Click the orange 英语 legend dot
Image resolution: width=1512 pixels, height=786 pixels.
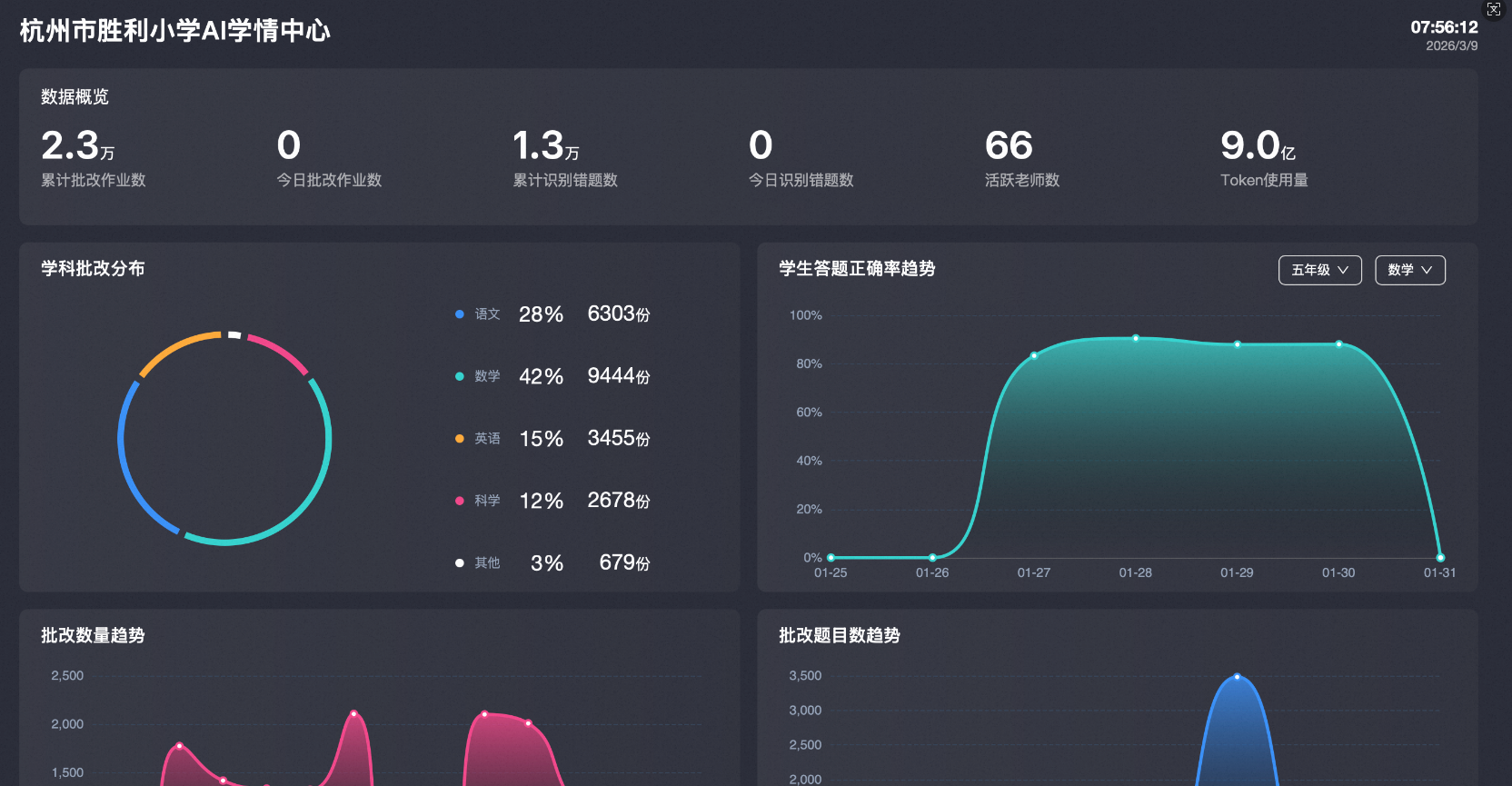pos(460,439)
